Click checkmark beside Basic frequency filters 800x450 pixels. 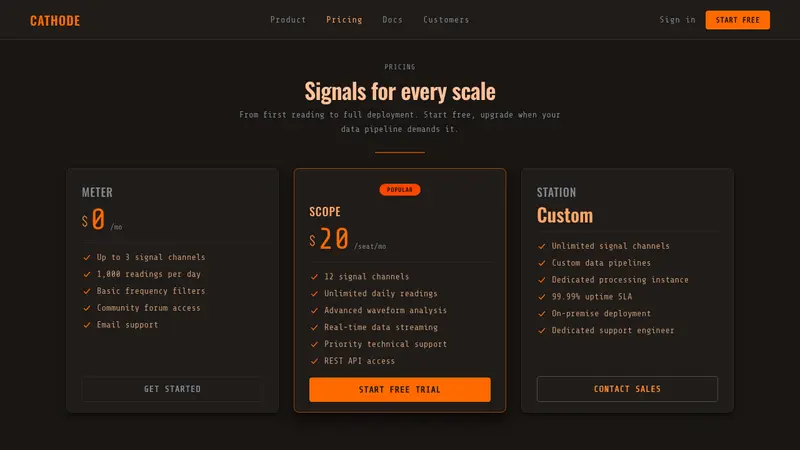[x=87, y=291]
